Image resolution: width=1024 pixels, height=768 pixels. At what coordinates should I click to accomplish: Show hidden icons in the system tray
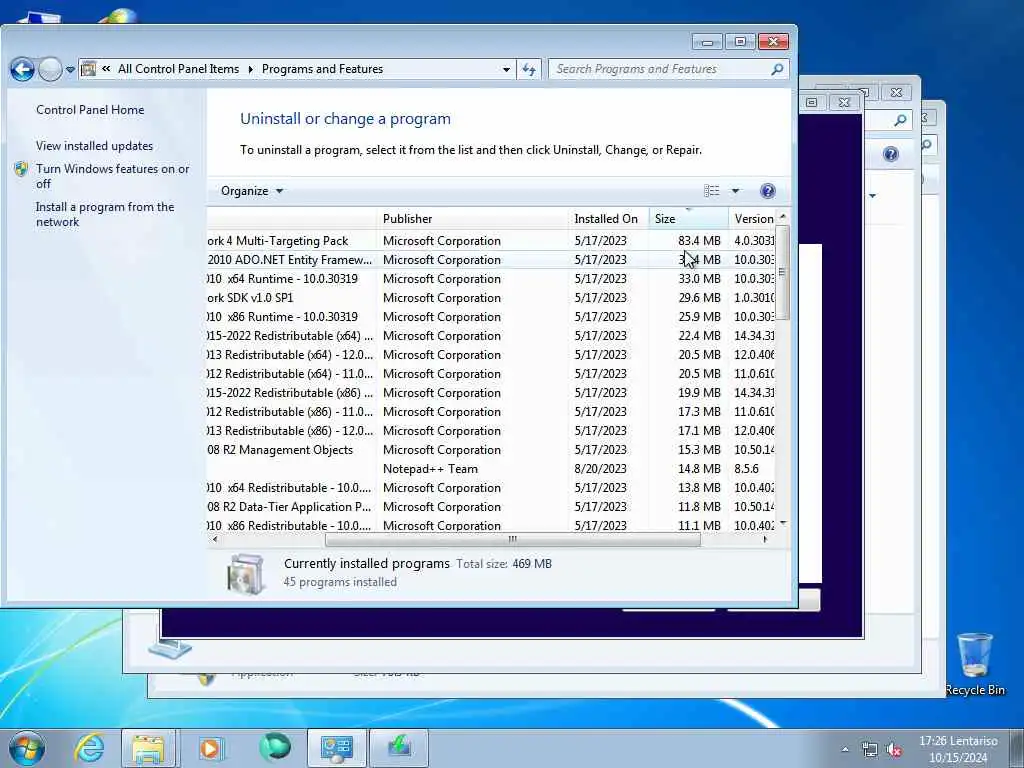[x=845, y=749]
